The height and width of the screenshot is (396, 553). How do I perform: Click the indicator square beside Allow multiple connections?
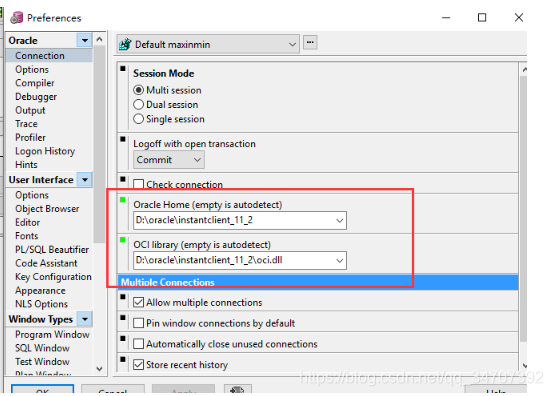tap(123, 297)
